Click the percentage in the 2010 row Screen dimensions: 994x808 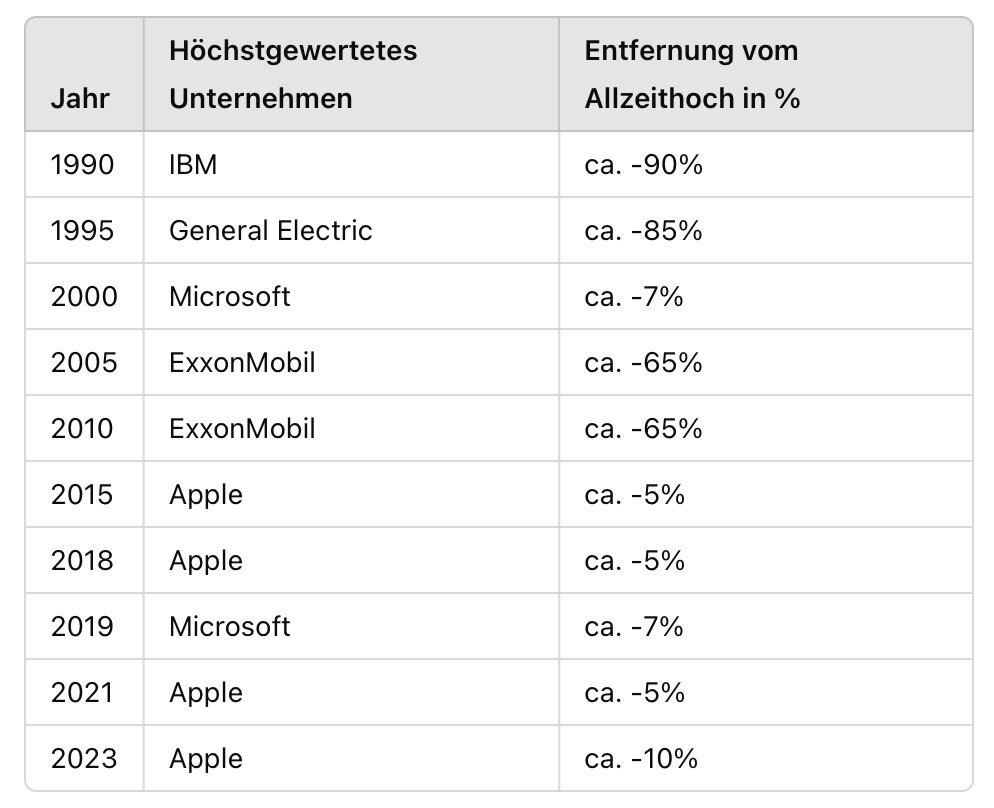point(643,428)
